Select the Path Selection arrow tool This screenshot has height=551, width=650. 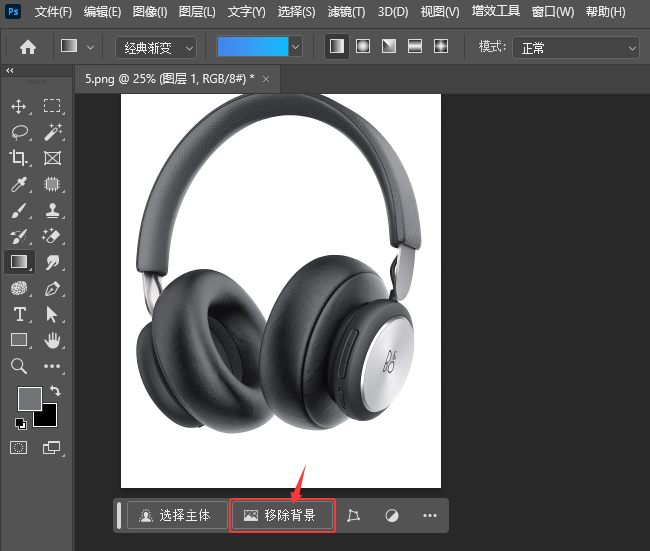[x=52, y=314]
